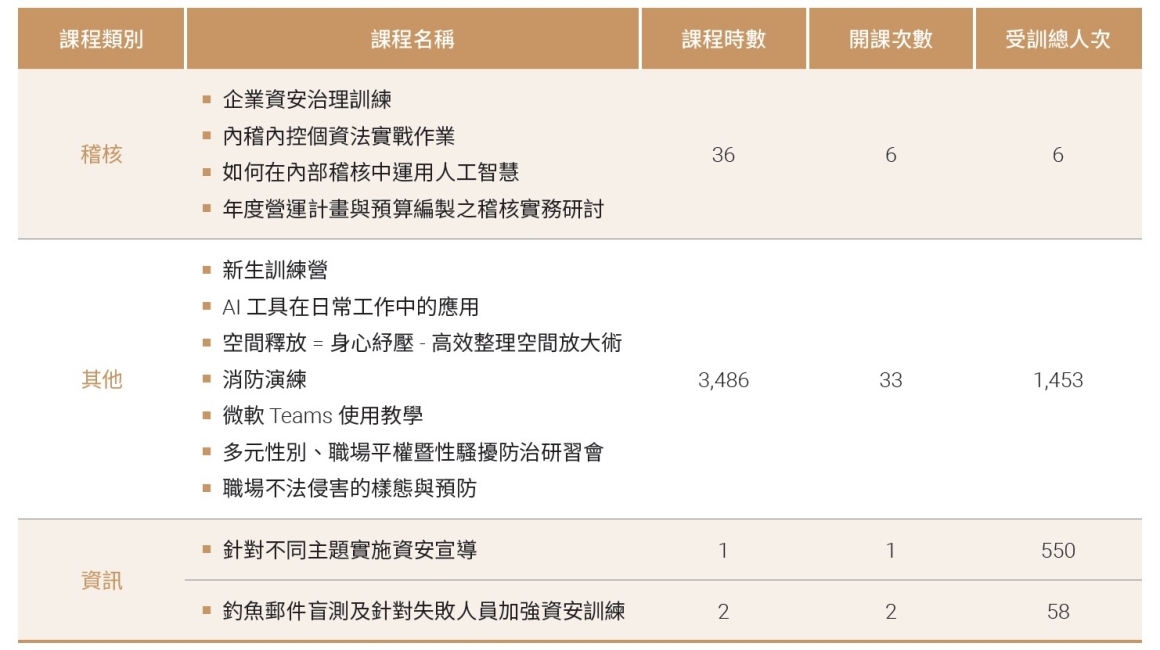Image resolution: width=1160 pixels, height=650 pixels.
Task: Select the 1,453 trainee count value
Action: tap(1058, 380)
